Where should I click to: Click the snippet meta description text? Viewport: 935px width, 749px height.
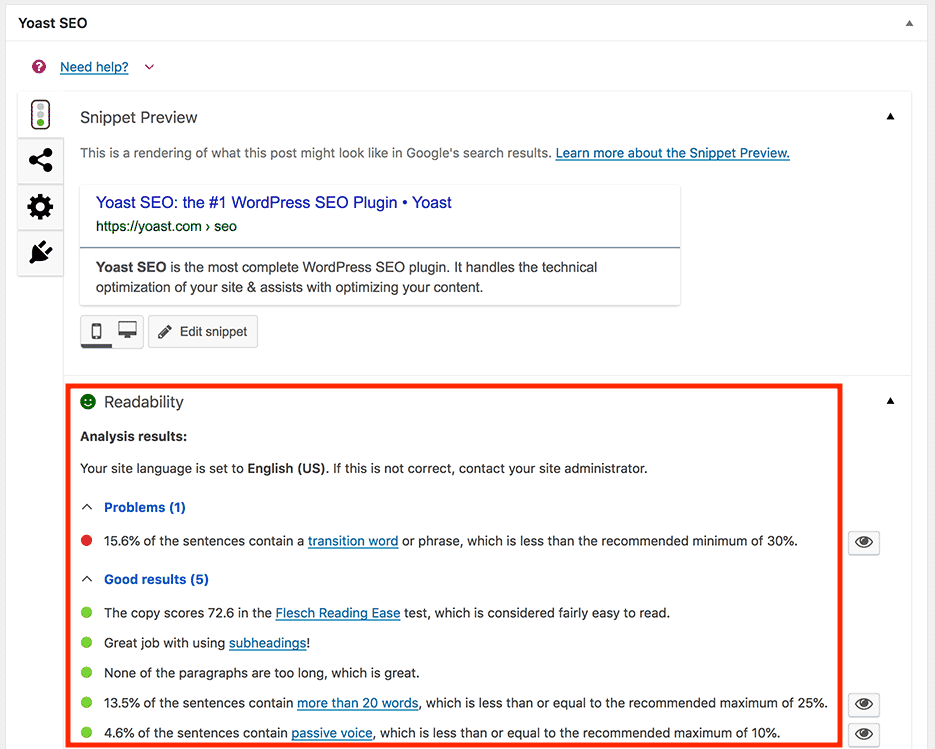coord(346,277)
